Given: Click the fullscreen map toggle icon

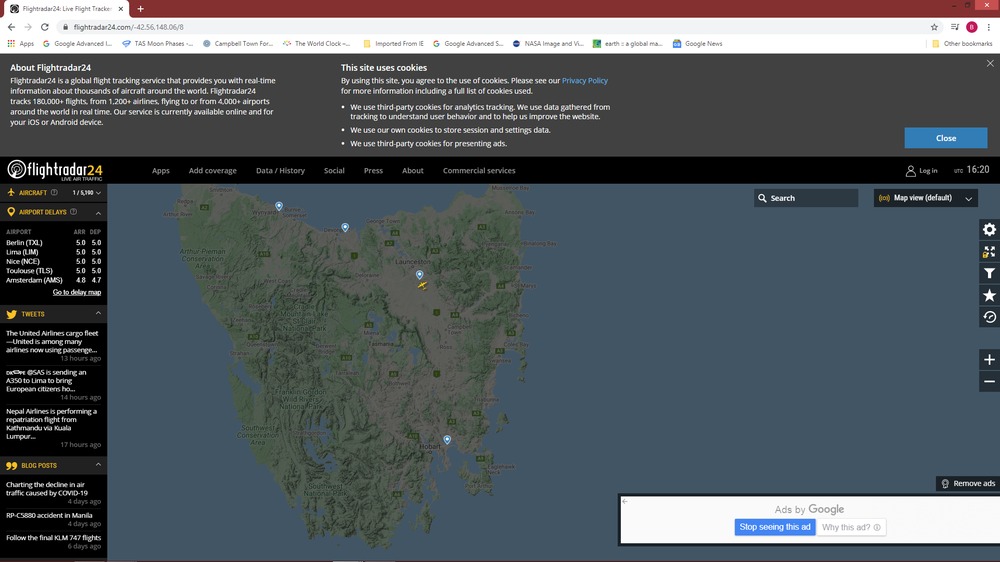Looking at the screenshot, I should pos(989,252).
